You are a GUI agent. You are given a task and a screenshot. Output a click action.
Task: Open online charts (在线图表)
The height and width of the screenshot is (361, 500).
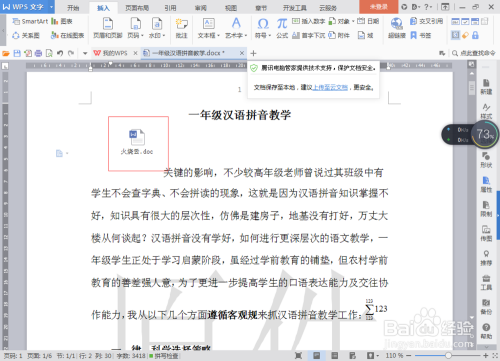tap(67, 35)
